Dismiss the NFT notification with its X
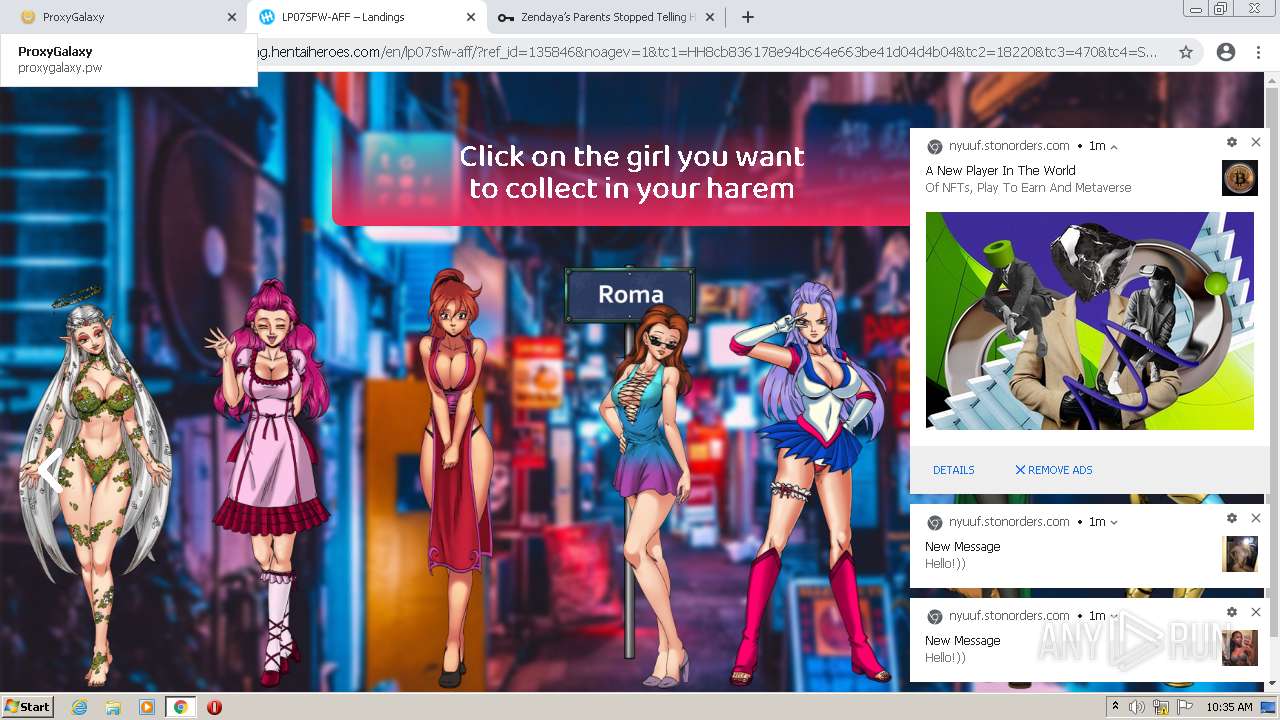 1256,143
